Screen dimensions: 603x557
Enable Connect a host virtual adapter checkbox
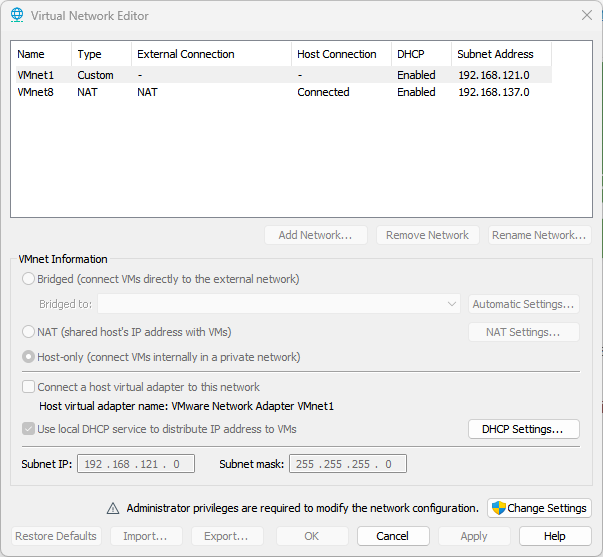coord(28,387)
